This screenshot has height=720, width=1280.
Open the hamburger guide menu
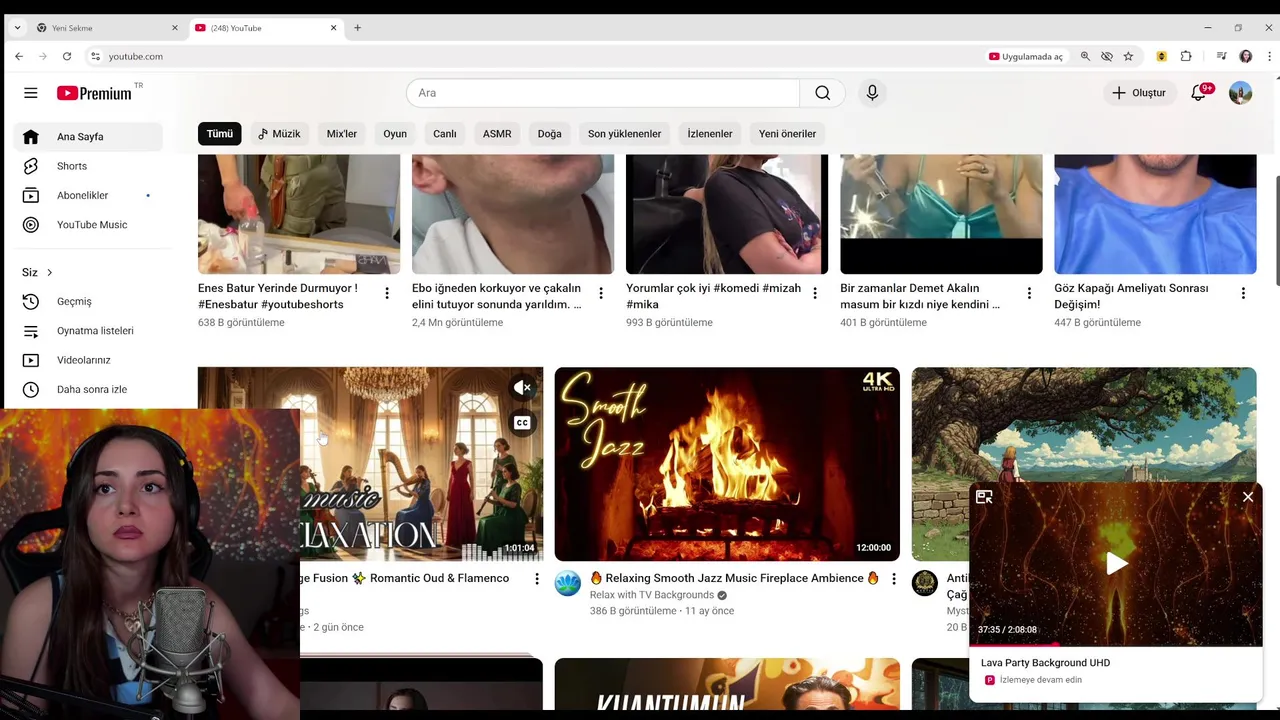click(x=31, y=93)
